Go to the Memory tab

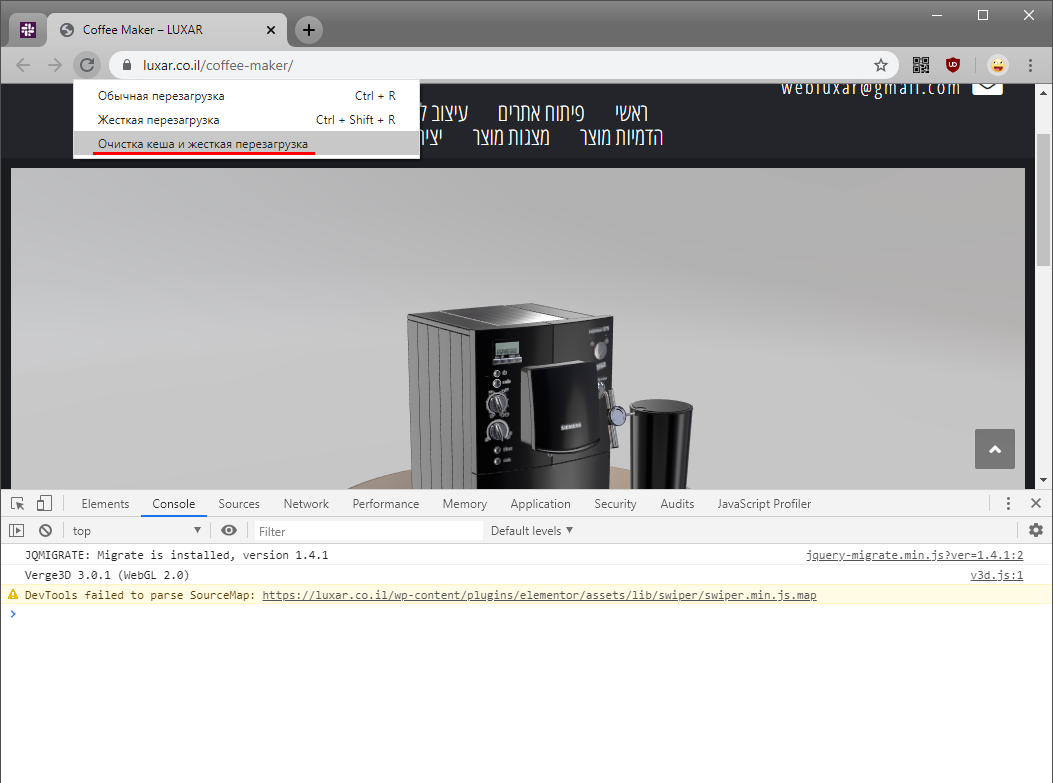pos(465,504)
